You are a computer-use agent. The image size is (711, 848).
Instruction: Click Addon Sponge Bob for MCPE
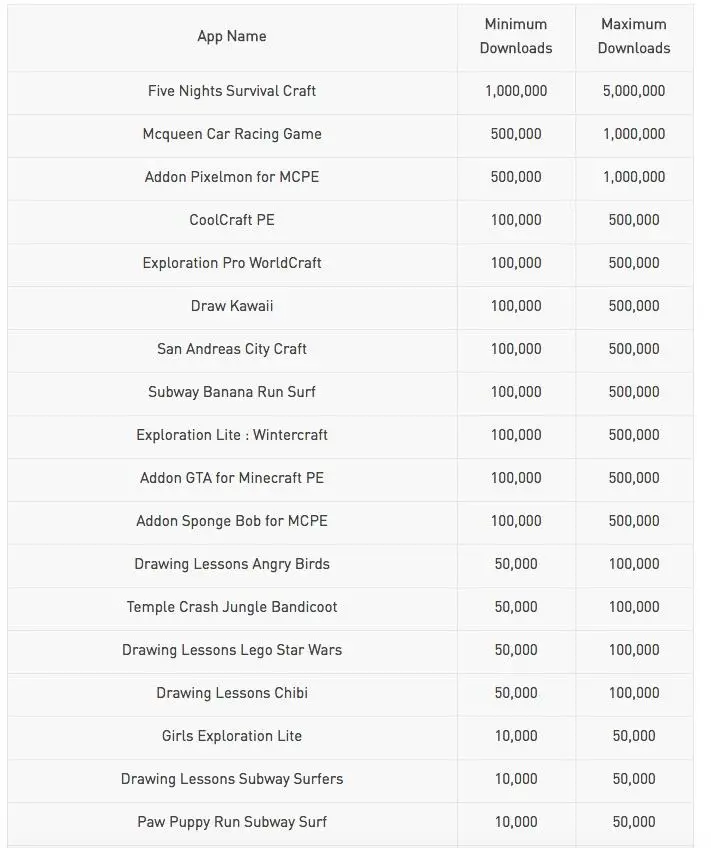pyautogui.click(x=232, y=521)
